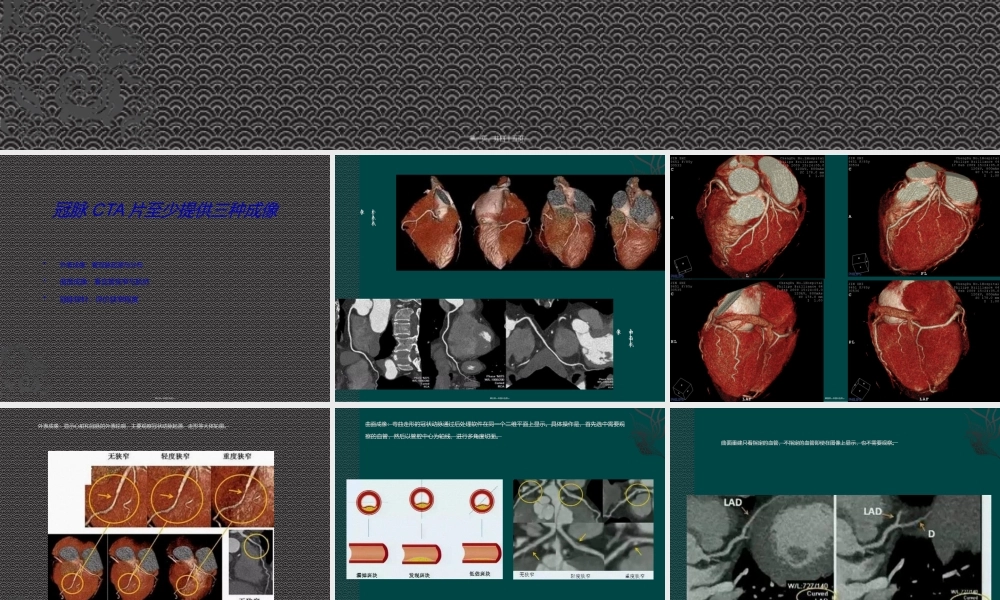Select the top-right 3D heart rendering panel
Image resolution: width=1000 pixels, height=600 pixels.
click(x=923, y=216)
